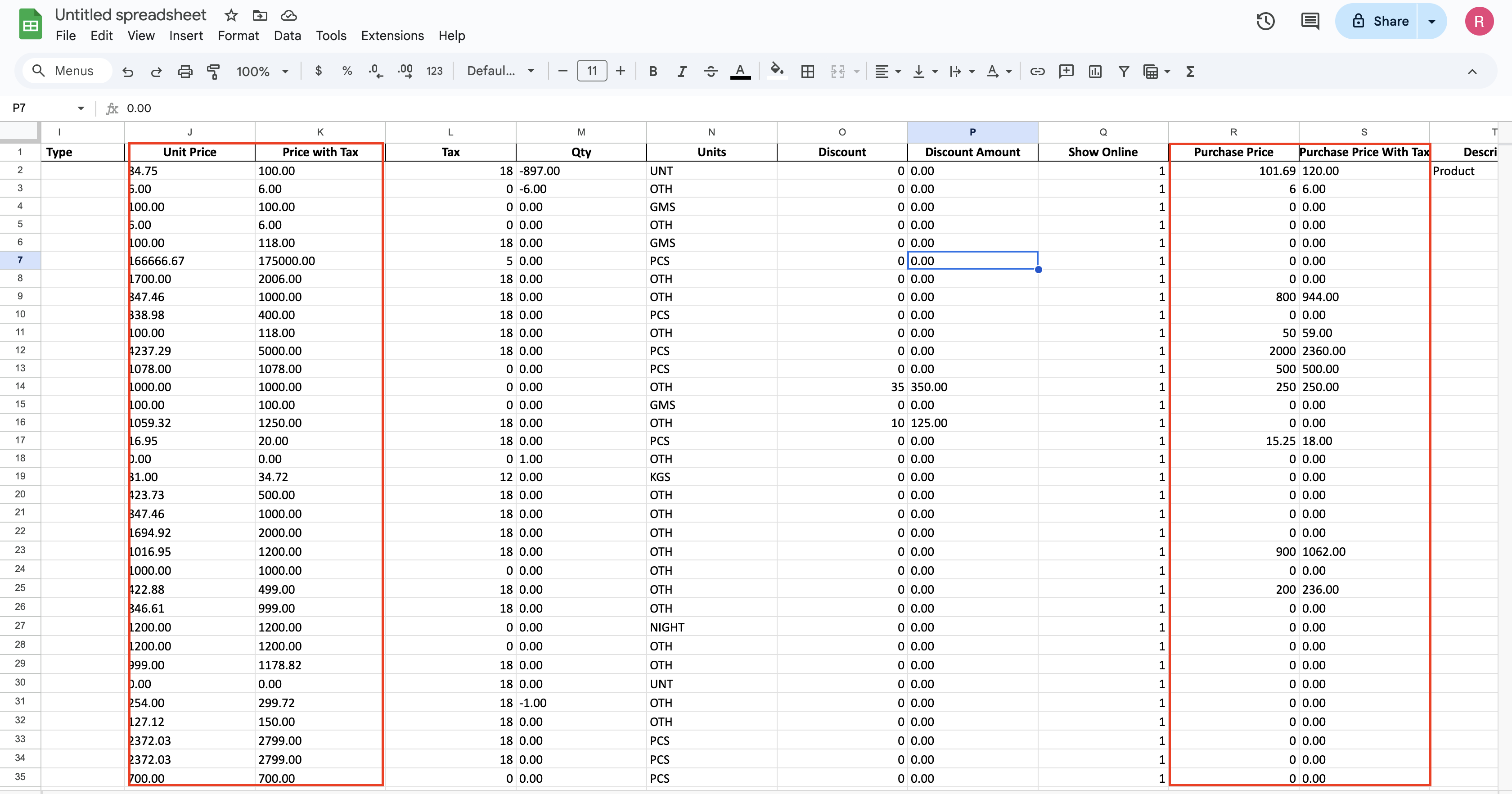Open the fill color picker
The height and width of the screenshot is (794, 1512).
[x=777, y=71]
